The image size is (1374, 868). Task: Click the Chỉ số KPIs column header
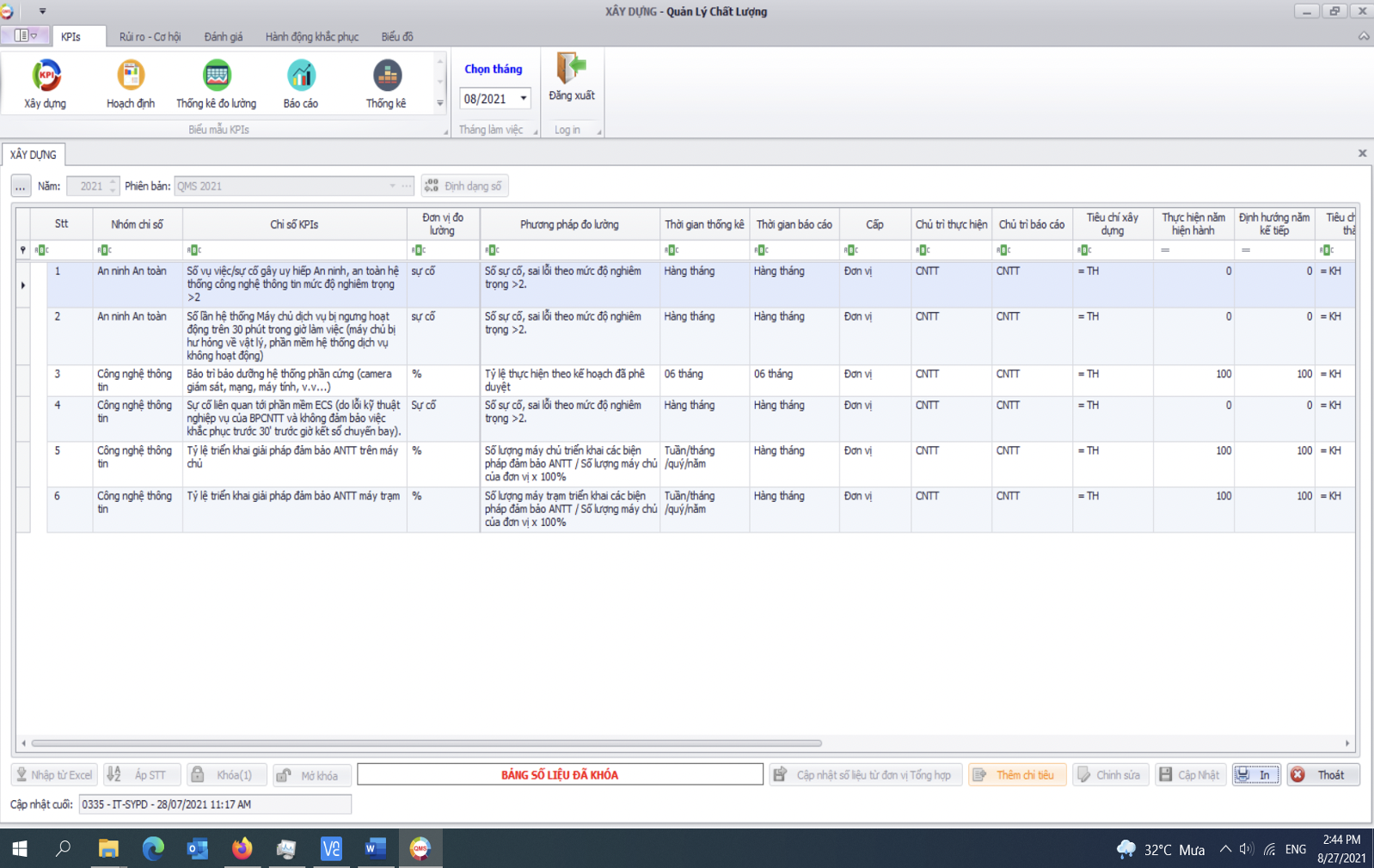(294, 224)
